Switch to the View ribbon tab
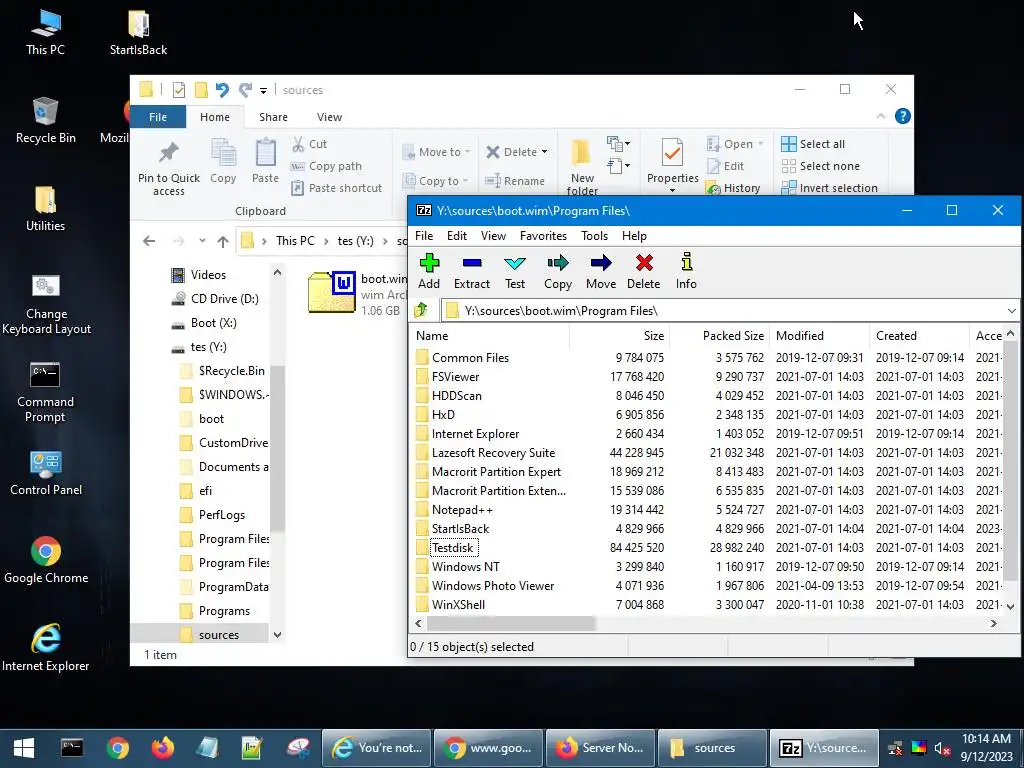The image size is (1024, 768). [329, 117]
